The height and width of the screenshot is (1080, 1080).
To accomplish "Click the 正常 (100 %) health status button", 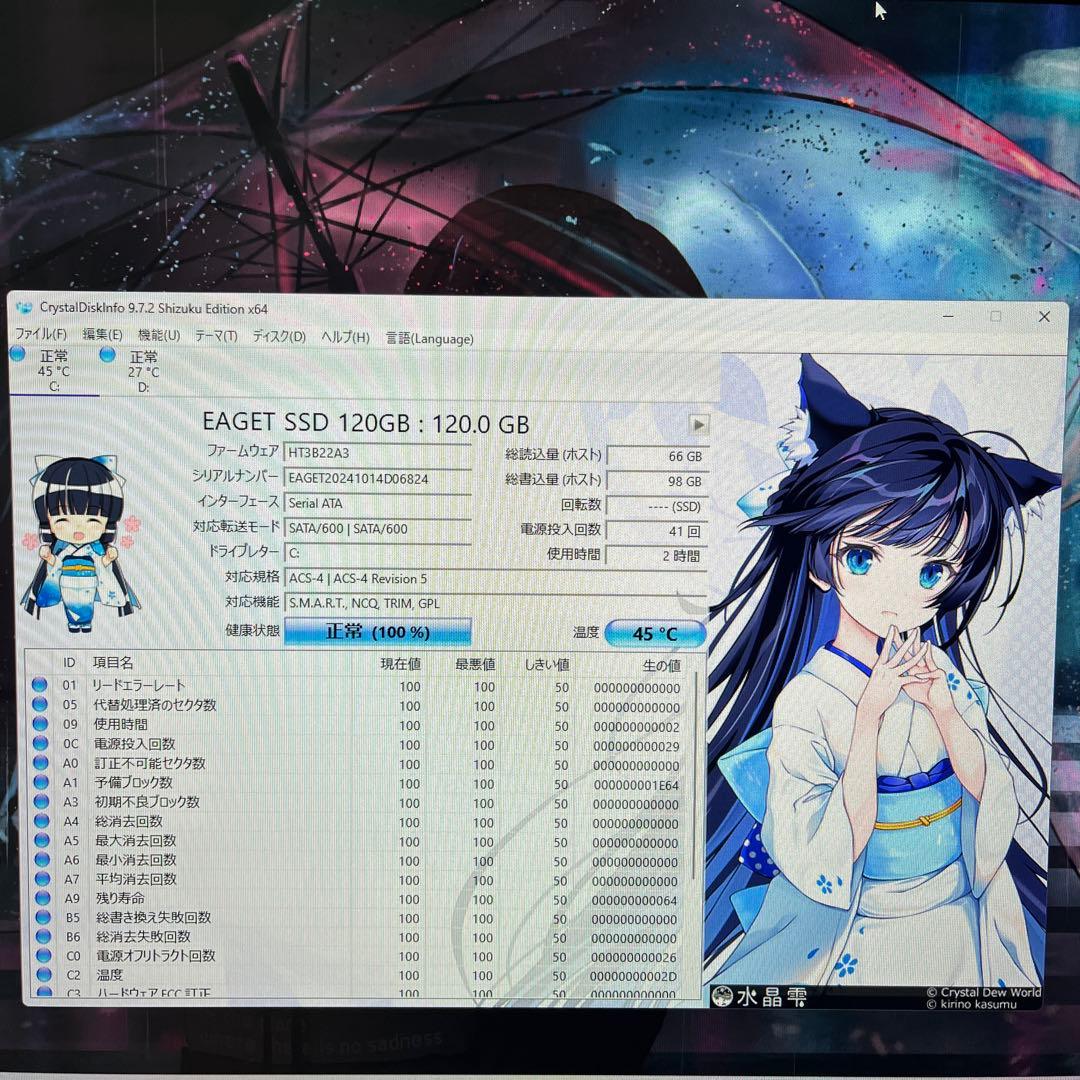I will click(377, 632).
